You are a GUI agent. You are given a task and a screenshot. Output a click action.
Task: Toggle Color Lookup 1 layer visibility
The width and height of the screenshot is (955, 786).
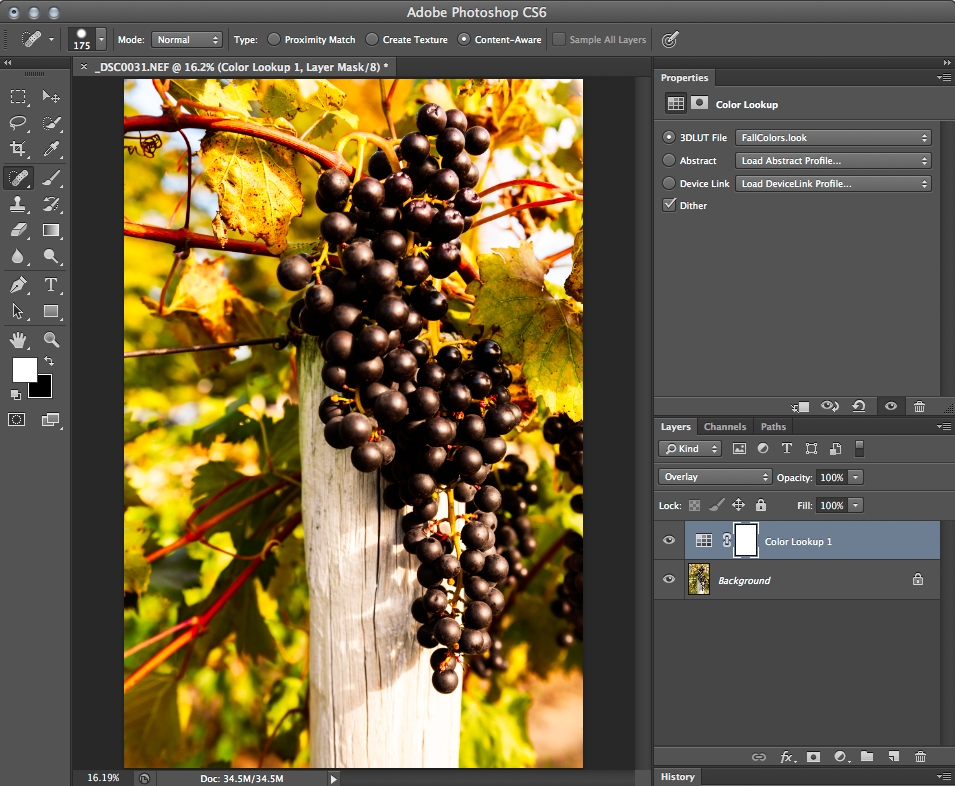(668, 540)
